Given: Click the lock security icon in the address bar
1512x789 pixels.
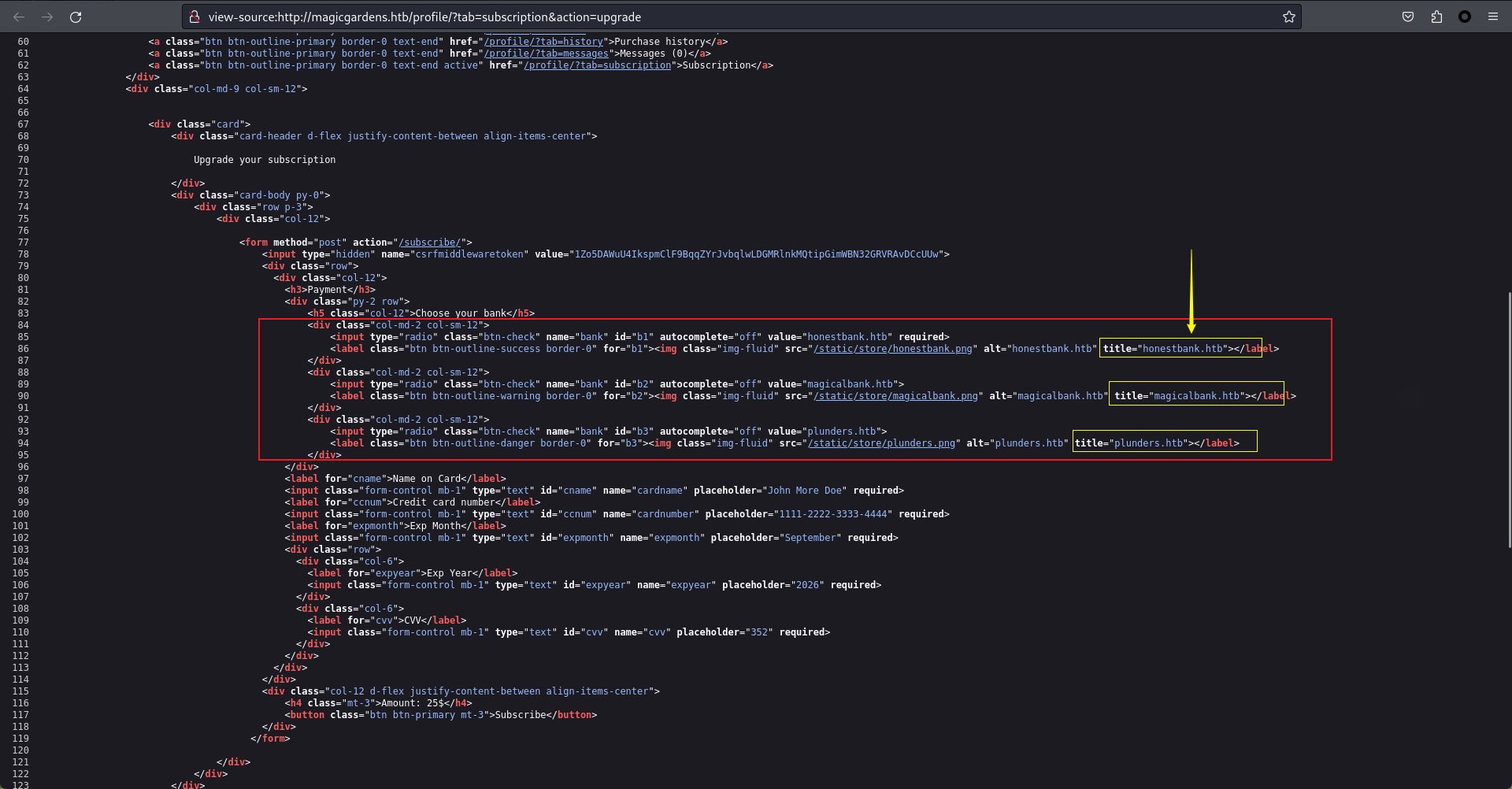Looking at the screenshot, I should click(195, 17).
